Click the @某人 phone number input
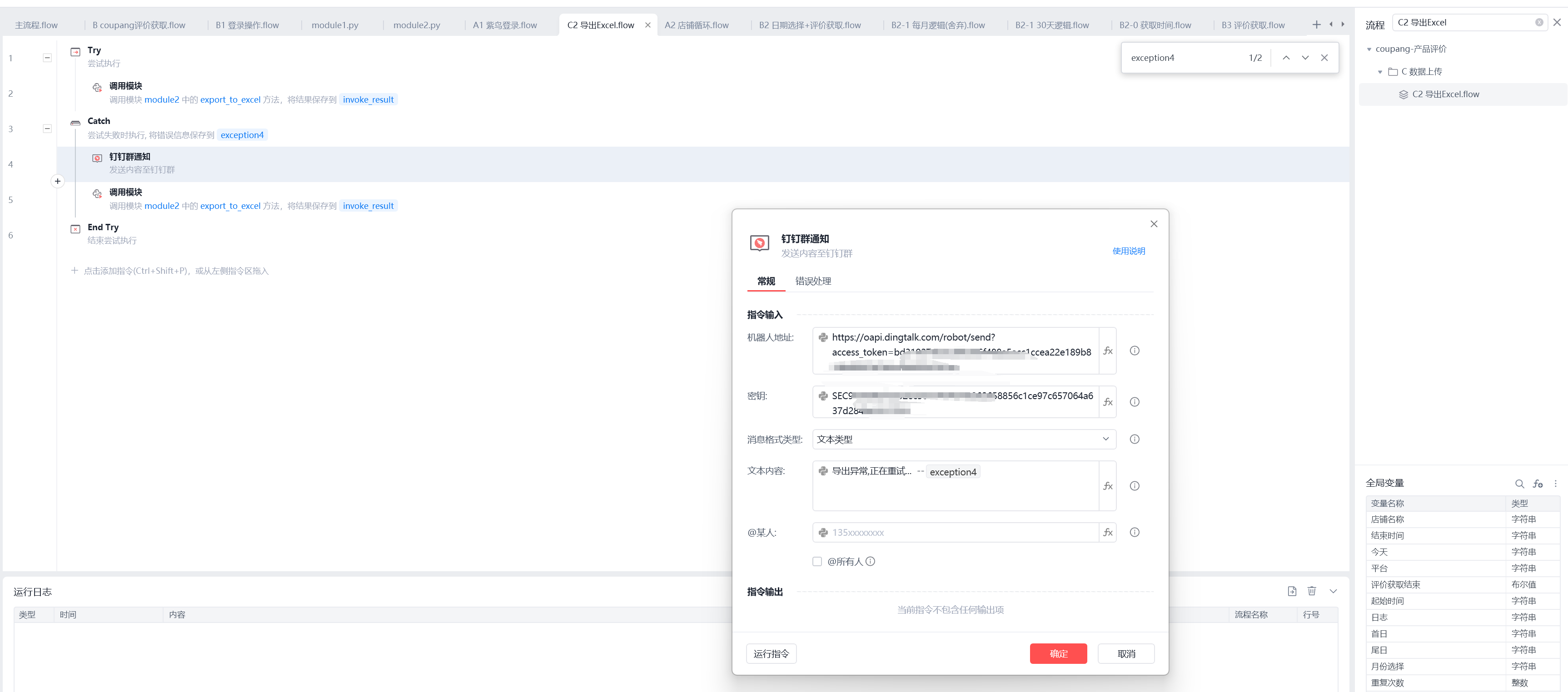Screen dimensions: 1568x692 956,532
